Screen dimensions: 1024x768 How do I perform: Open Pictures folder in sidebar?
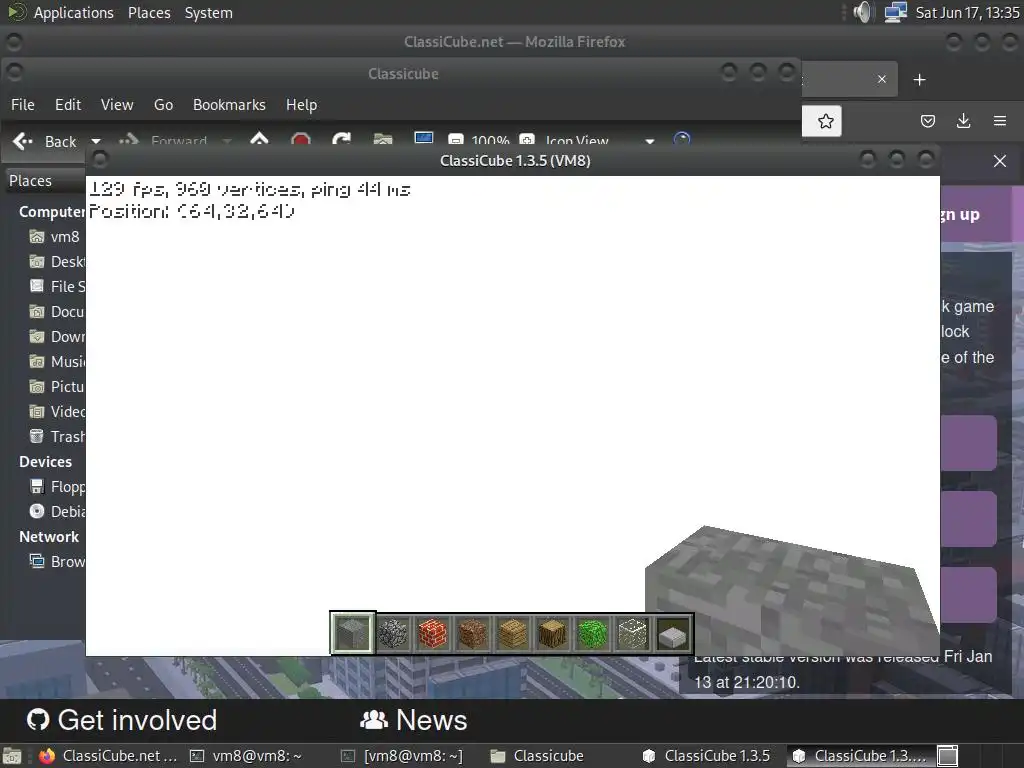pos(57,387)
